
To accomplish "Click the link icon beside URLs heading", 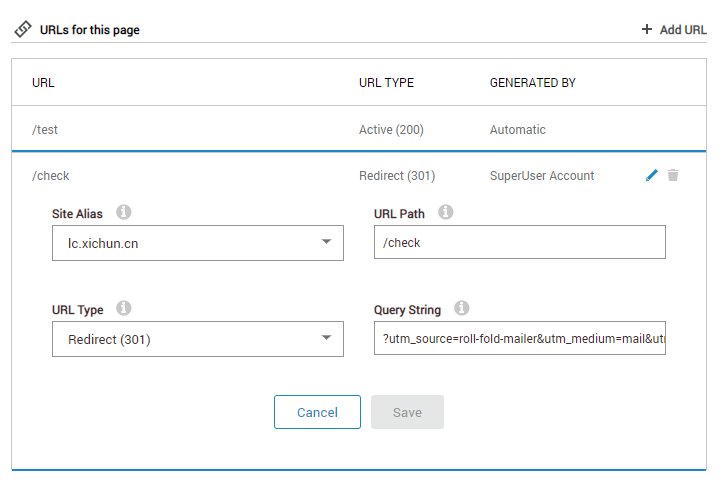I will [23, 29].
